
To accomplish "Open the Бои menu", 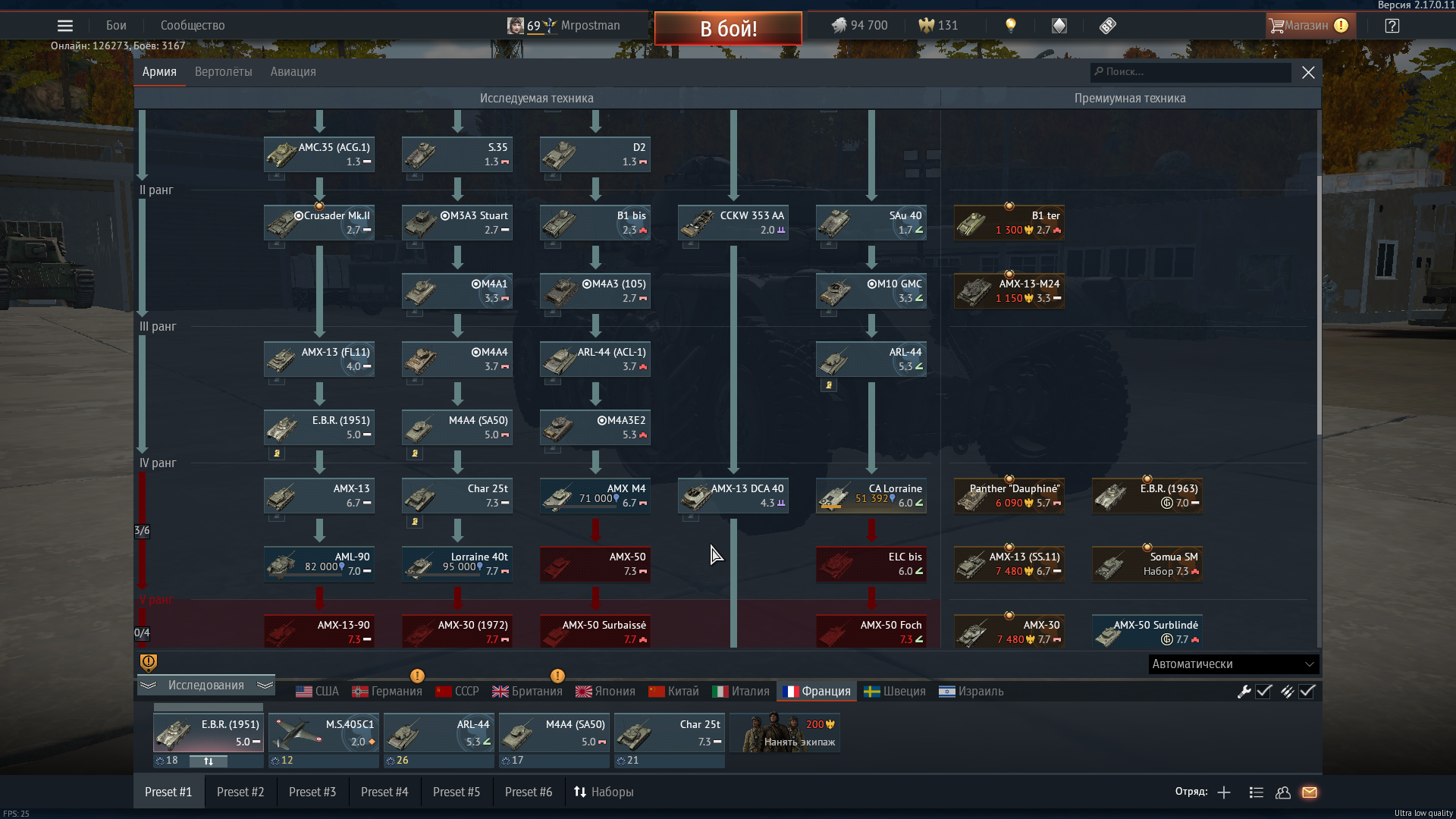I will tap(116, 26).
